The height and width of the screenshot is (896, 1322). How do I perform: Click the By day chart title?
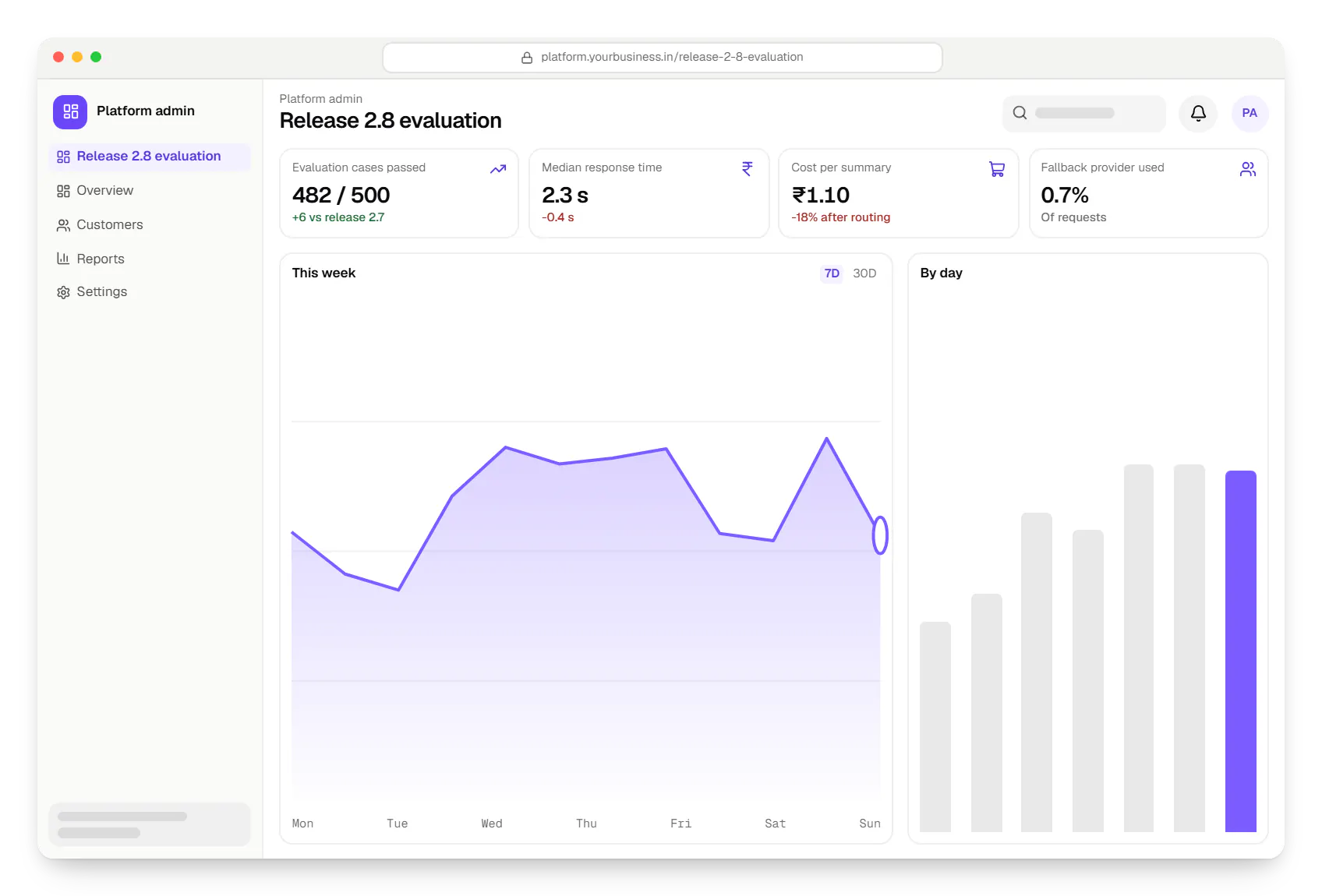pos(941,273)
